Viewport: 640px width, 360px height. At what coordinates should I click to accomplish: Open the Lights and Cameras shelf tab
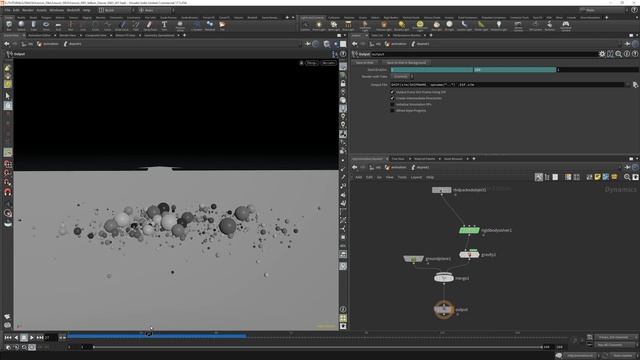point(312,18)
